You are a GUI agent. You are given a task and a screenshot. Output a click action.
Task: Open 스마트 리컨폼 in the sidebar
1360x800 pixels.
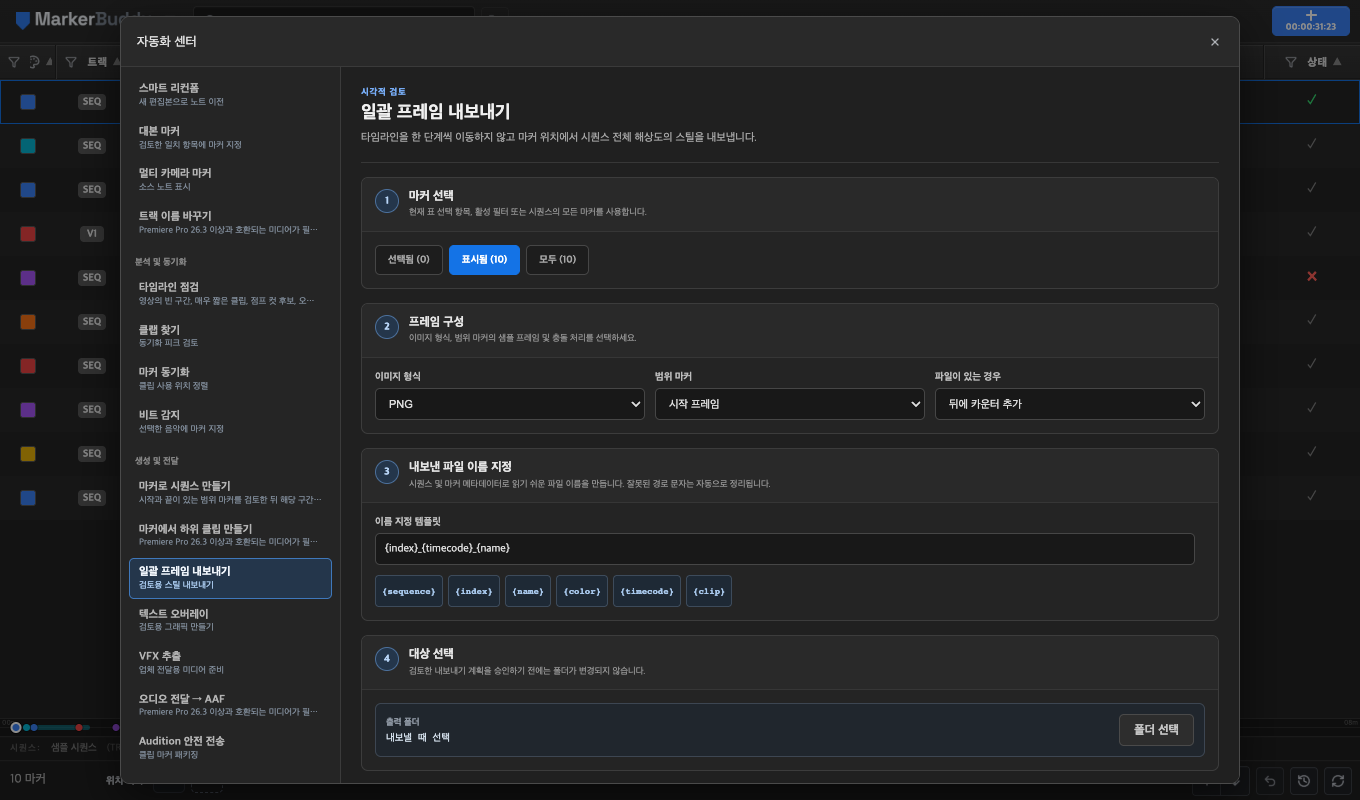(230, 94)
